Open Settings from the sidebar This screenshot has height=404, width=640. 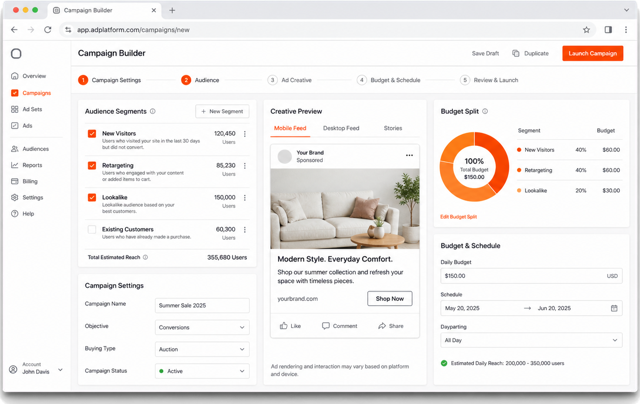point(27,198)
